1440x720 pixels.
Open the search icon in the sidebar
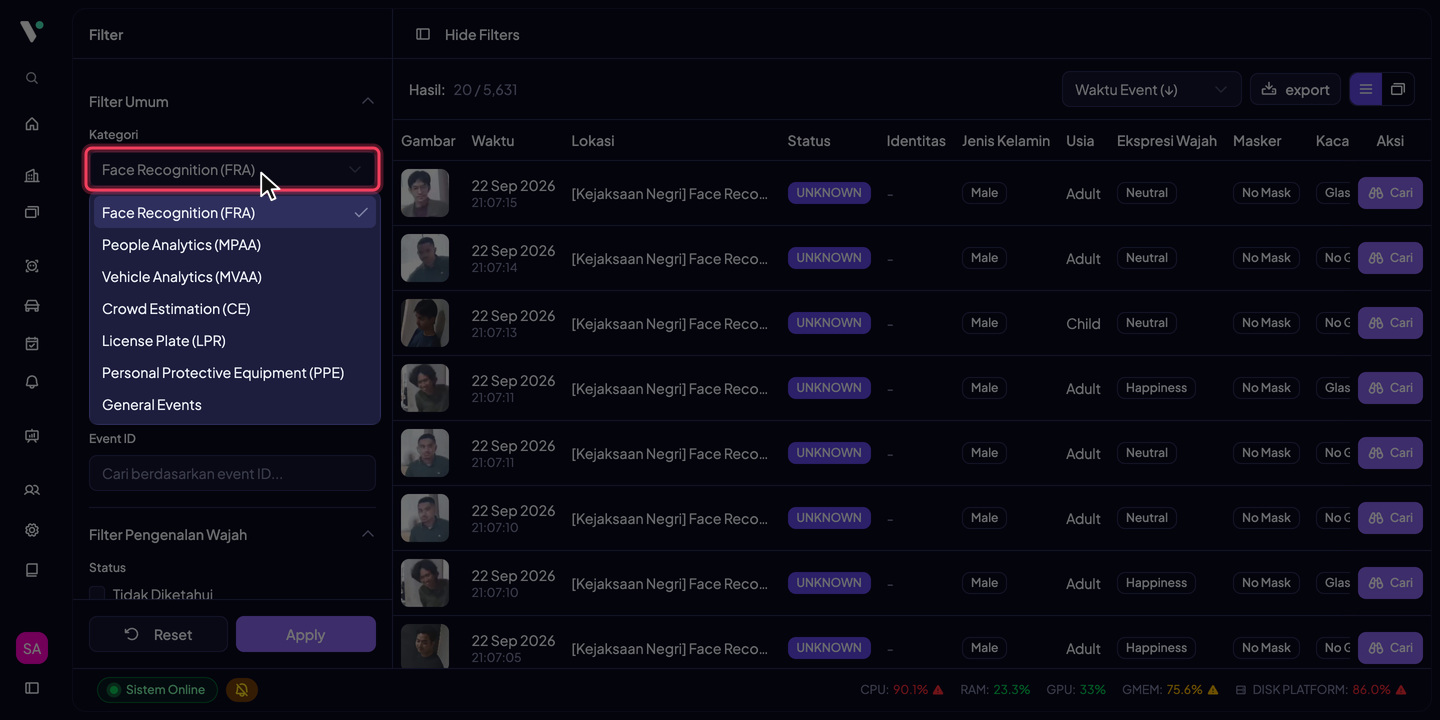(32, 78)
